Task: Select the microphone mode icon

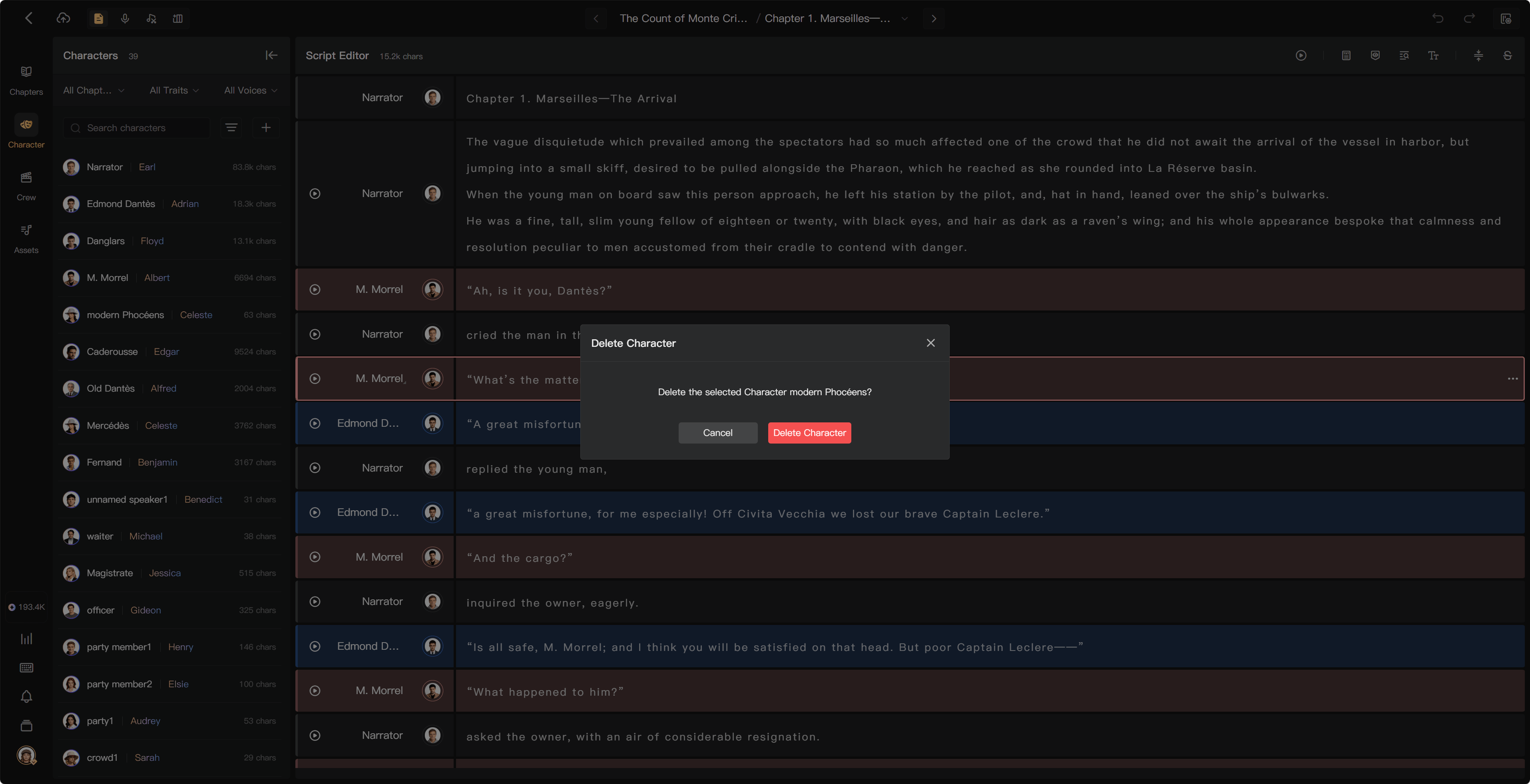Action: (x=125, y=18)
